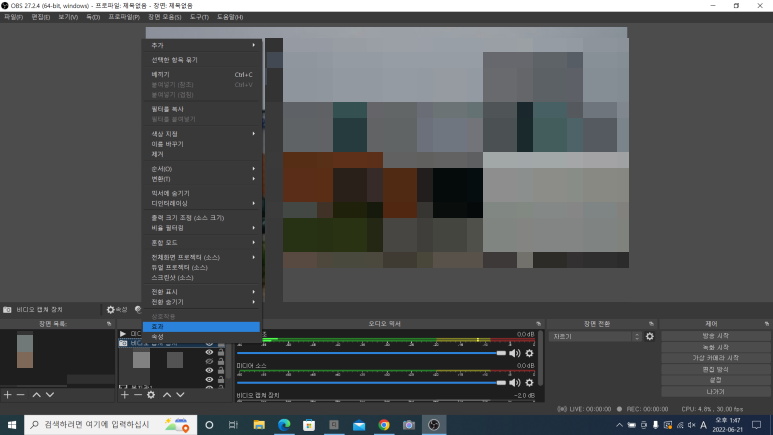Open the gear settings of the 미디어 소스 mixer channel
773x435 pixels.
tap(529, 383)
